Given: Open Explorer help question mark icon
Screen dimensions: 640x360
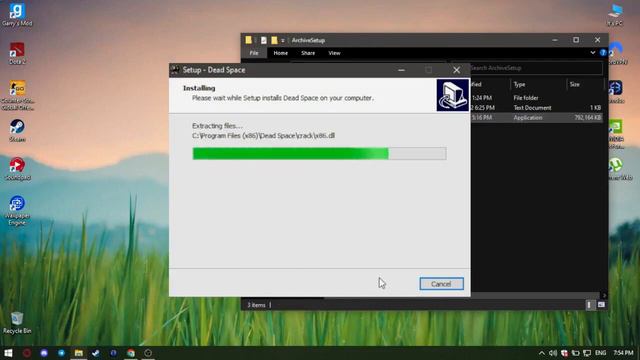Looking at the screenshot, I should [x=603, y=53].
